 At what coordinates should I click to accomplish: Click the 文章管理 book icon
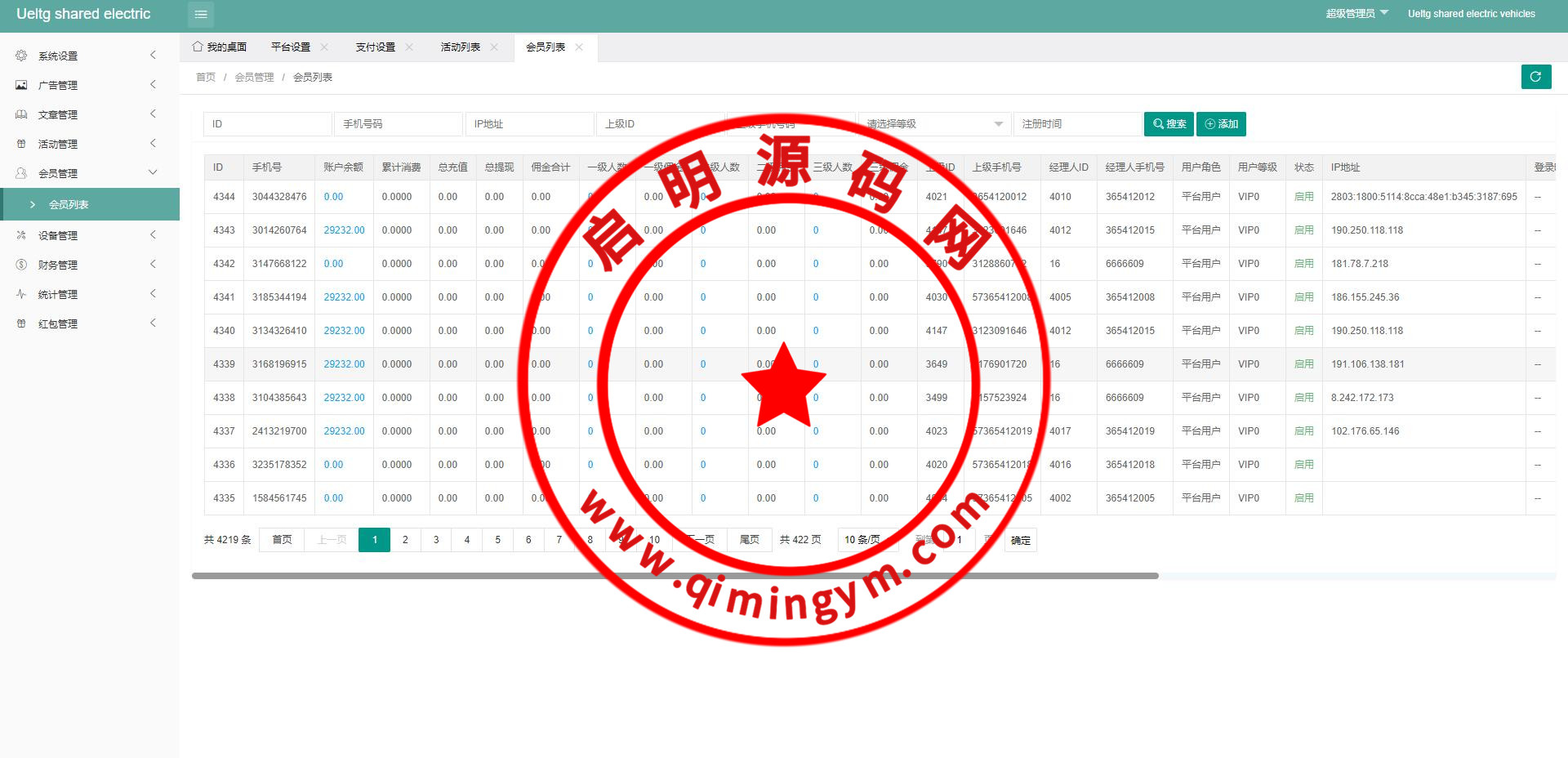click(21, 114)
